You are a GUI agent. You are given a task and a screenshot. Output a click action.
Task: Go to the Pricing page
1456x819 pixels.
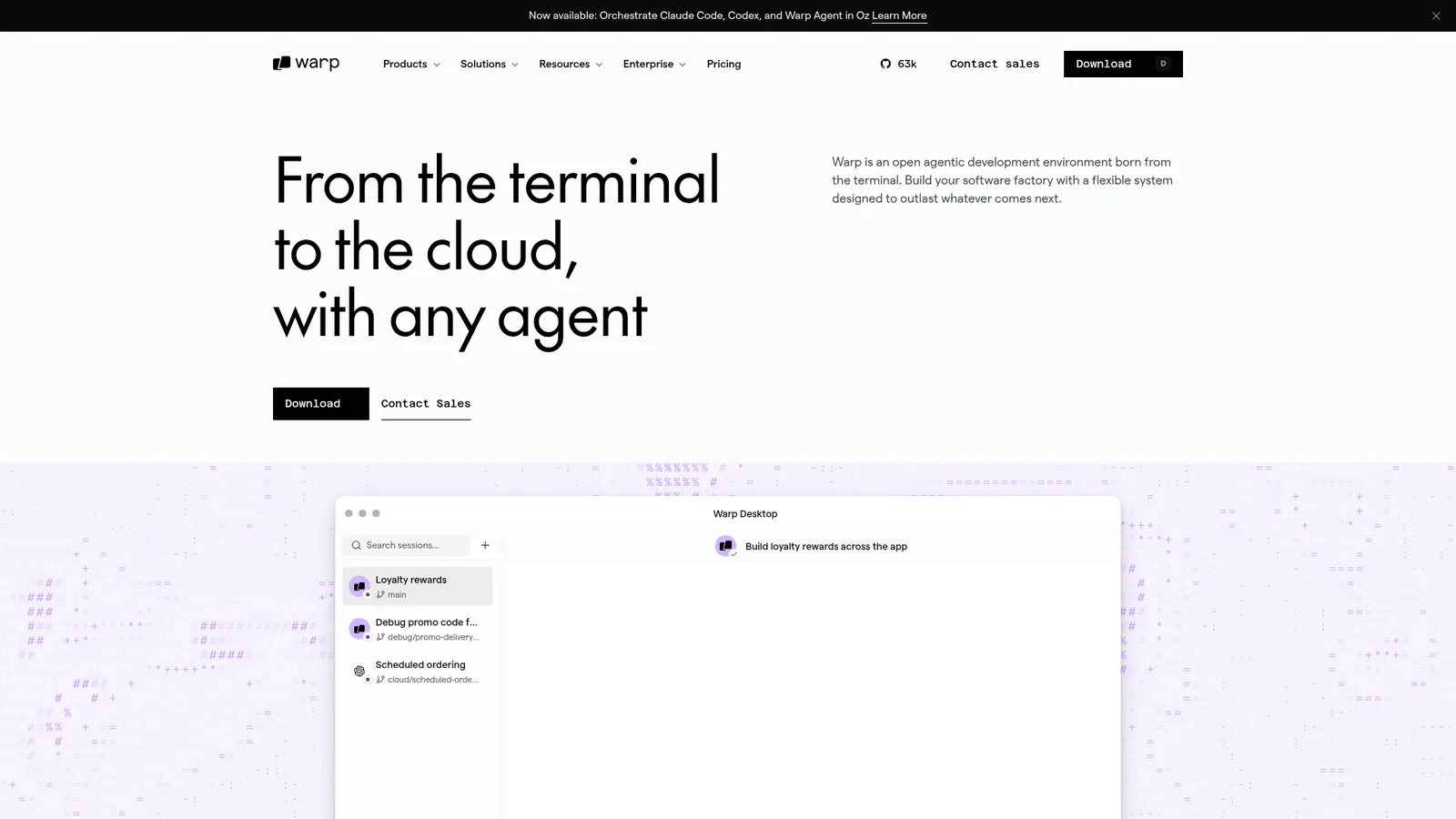(723, 64)
